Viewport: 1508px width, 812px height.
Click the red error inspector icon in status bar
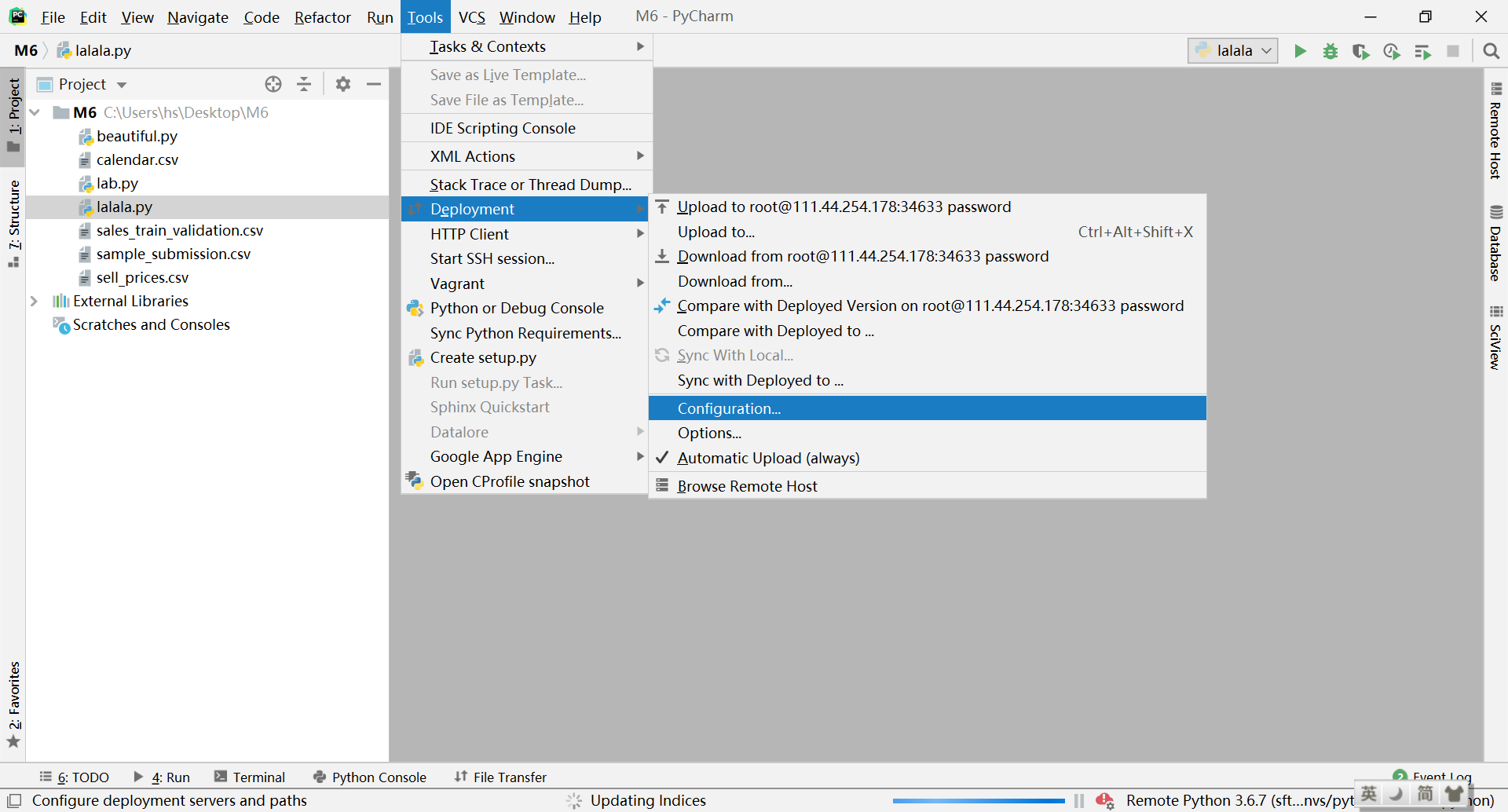(x=1104, y=800)
